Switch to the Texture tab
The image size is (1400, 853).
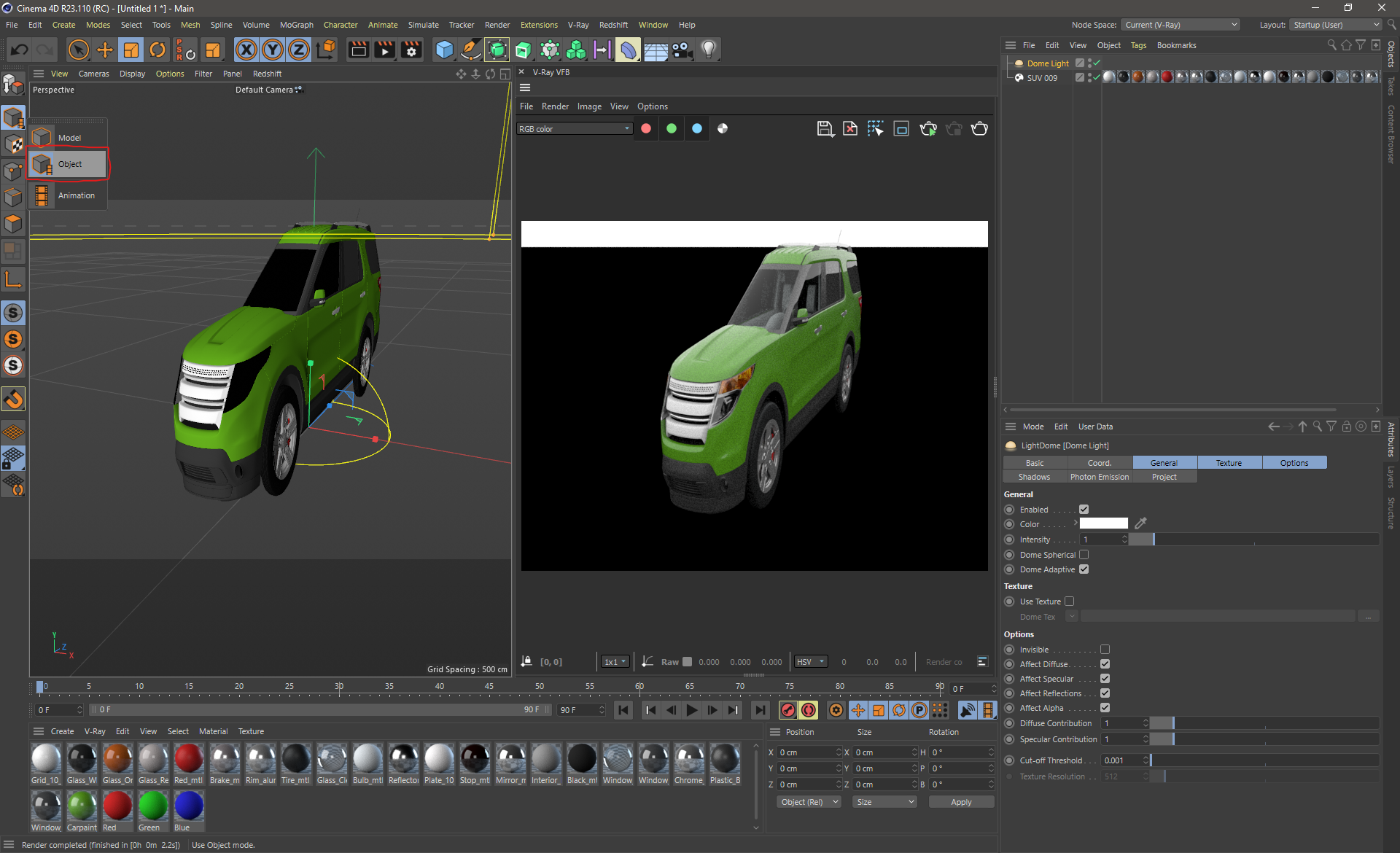tap(1229, 463)
